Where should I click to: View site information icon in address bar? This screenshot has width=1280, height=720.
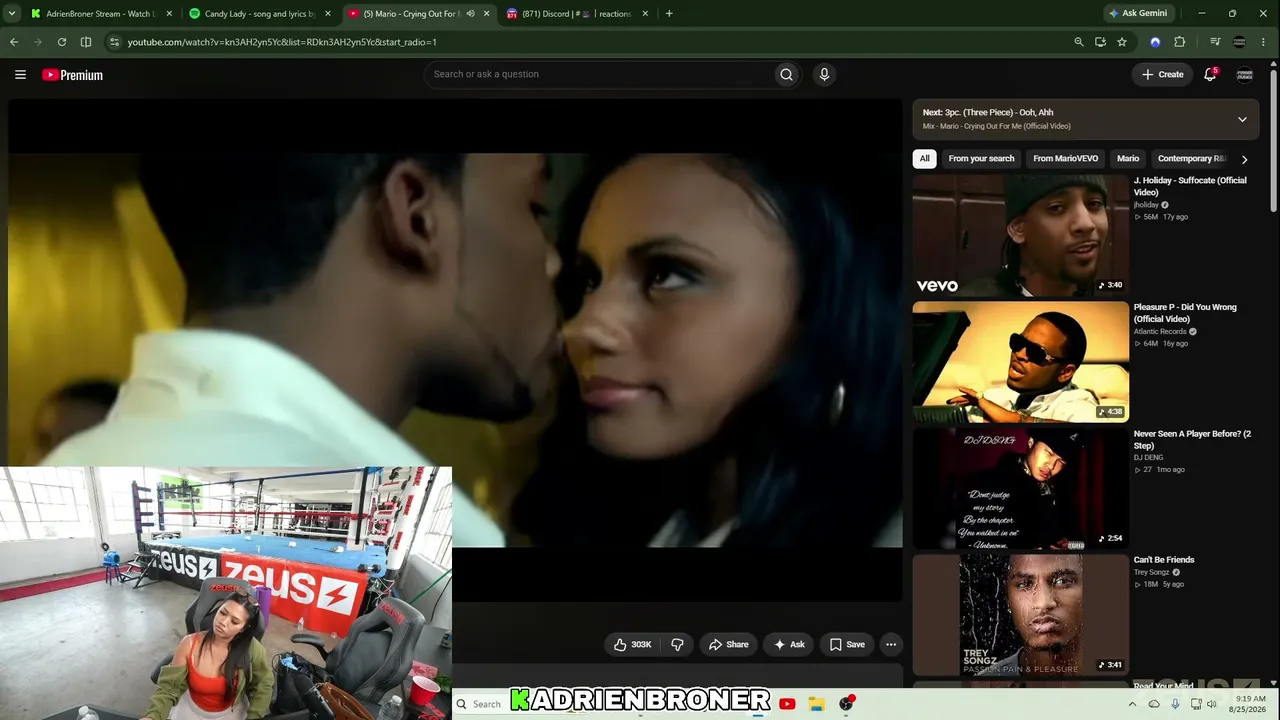click(114, 42)
